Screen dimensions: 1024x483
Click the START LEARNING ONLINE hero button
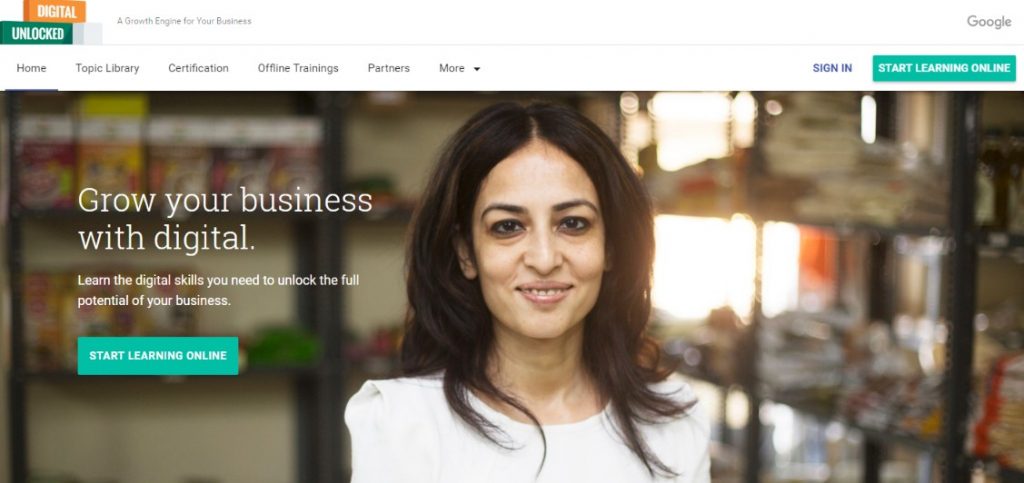pyautogui.click(x=158, y=356)
